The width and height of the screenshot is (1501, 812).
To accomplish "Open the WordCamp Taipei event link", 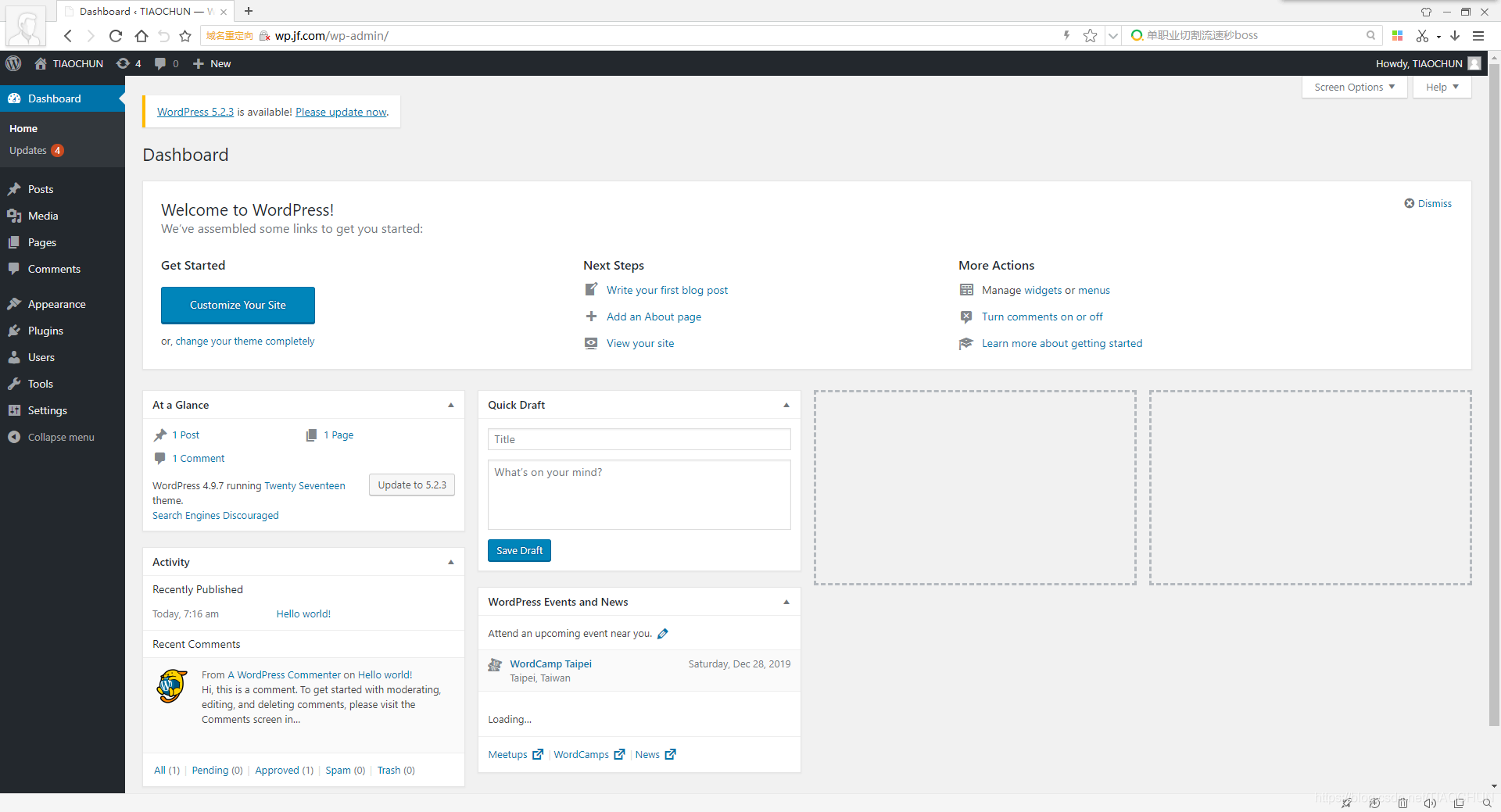I will (x=550, y=664).
